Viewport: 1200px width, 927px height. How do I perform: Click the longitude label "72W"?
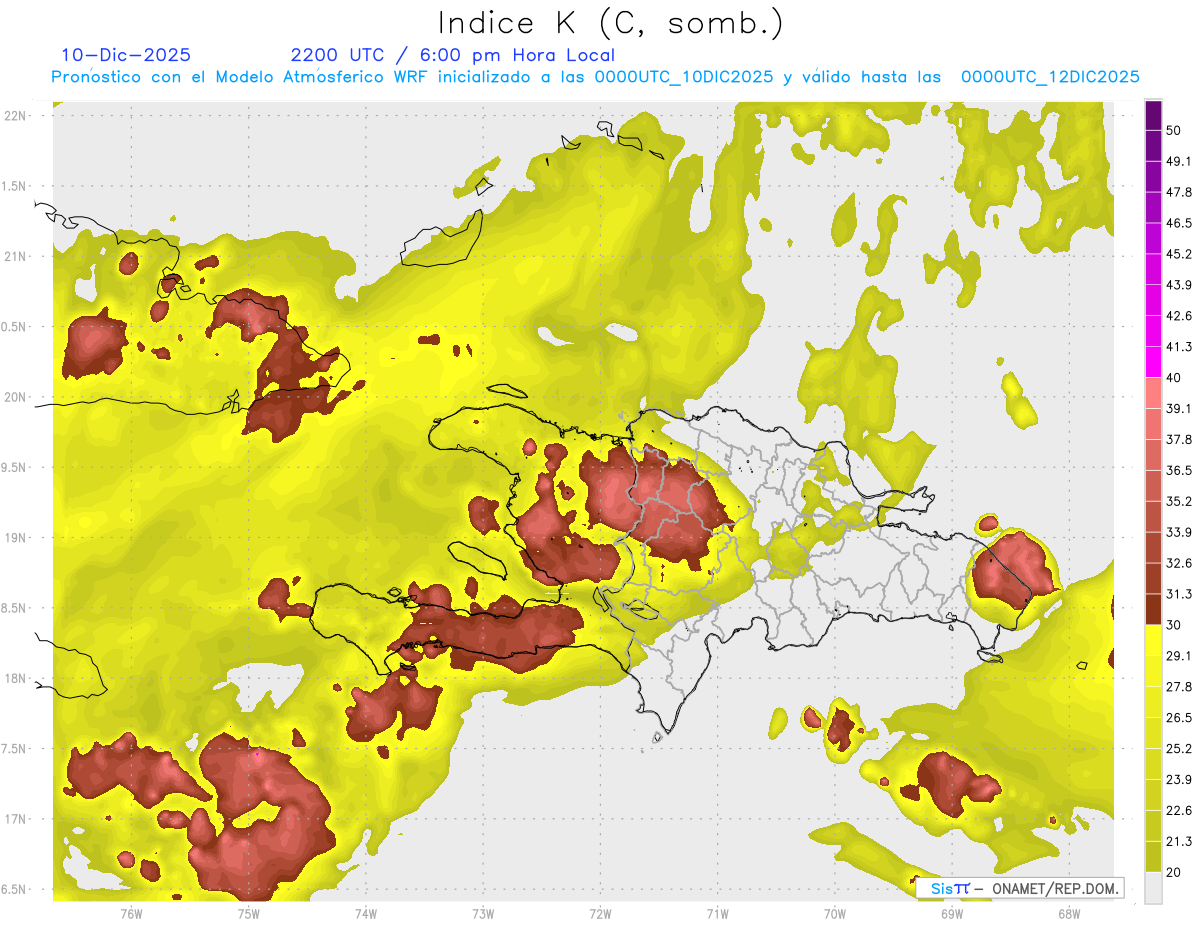600,914
